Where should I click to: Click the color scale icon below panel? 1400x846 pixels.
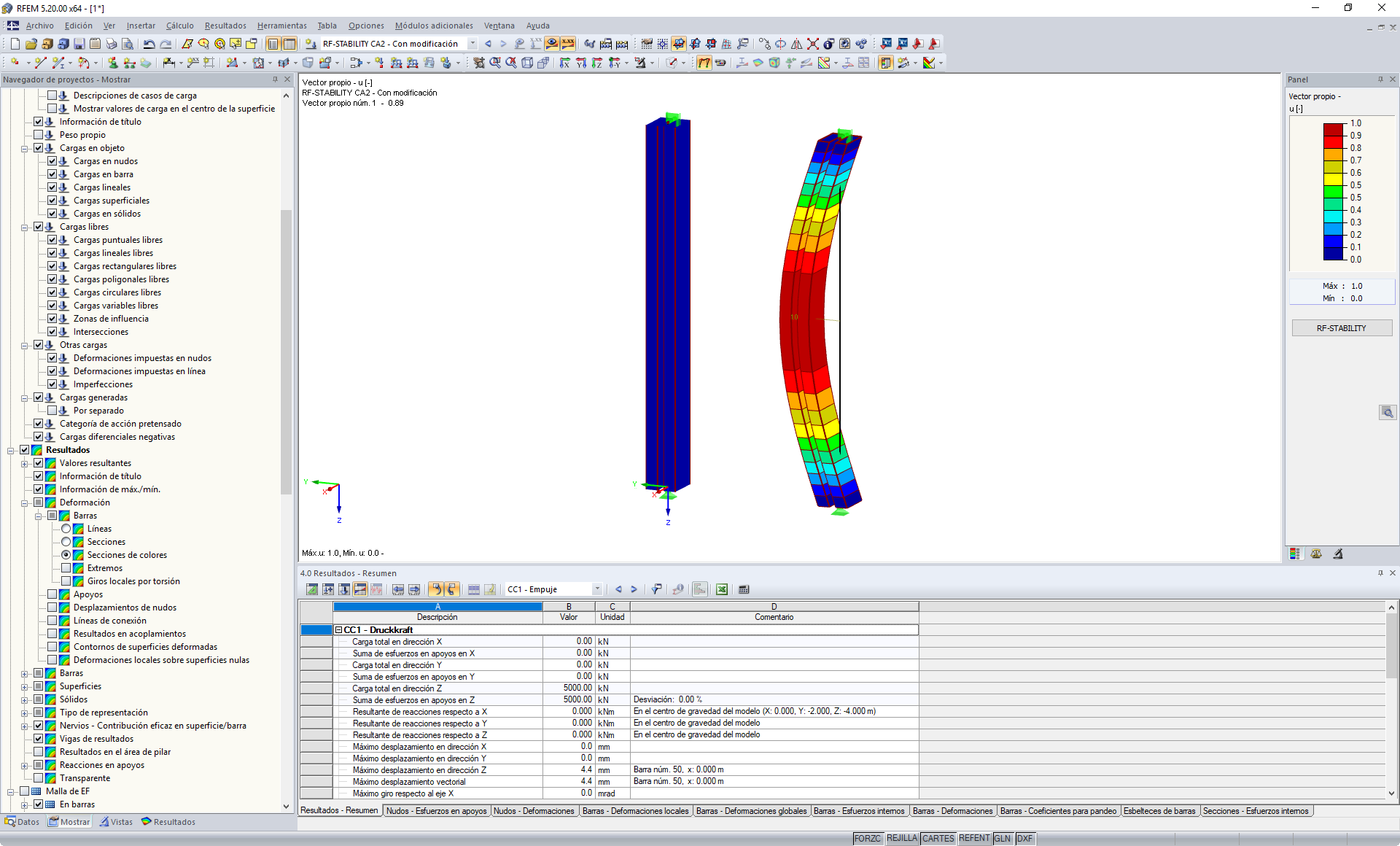(1294, 554)
